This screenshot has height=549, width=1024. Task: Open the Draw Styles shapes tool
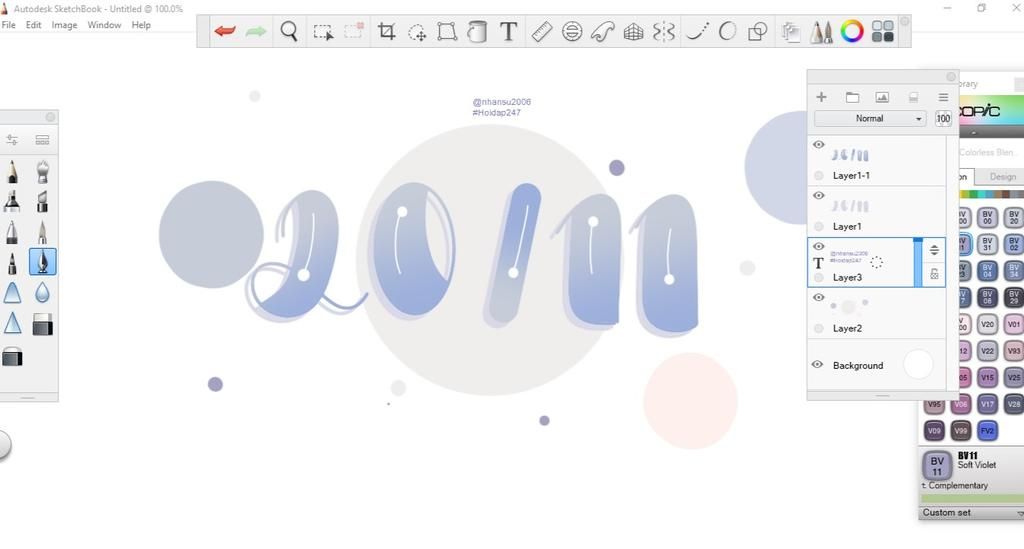[x=758, y=31]
